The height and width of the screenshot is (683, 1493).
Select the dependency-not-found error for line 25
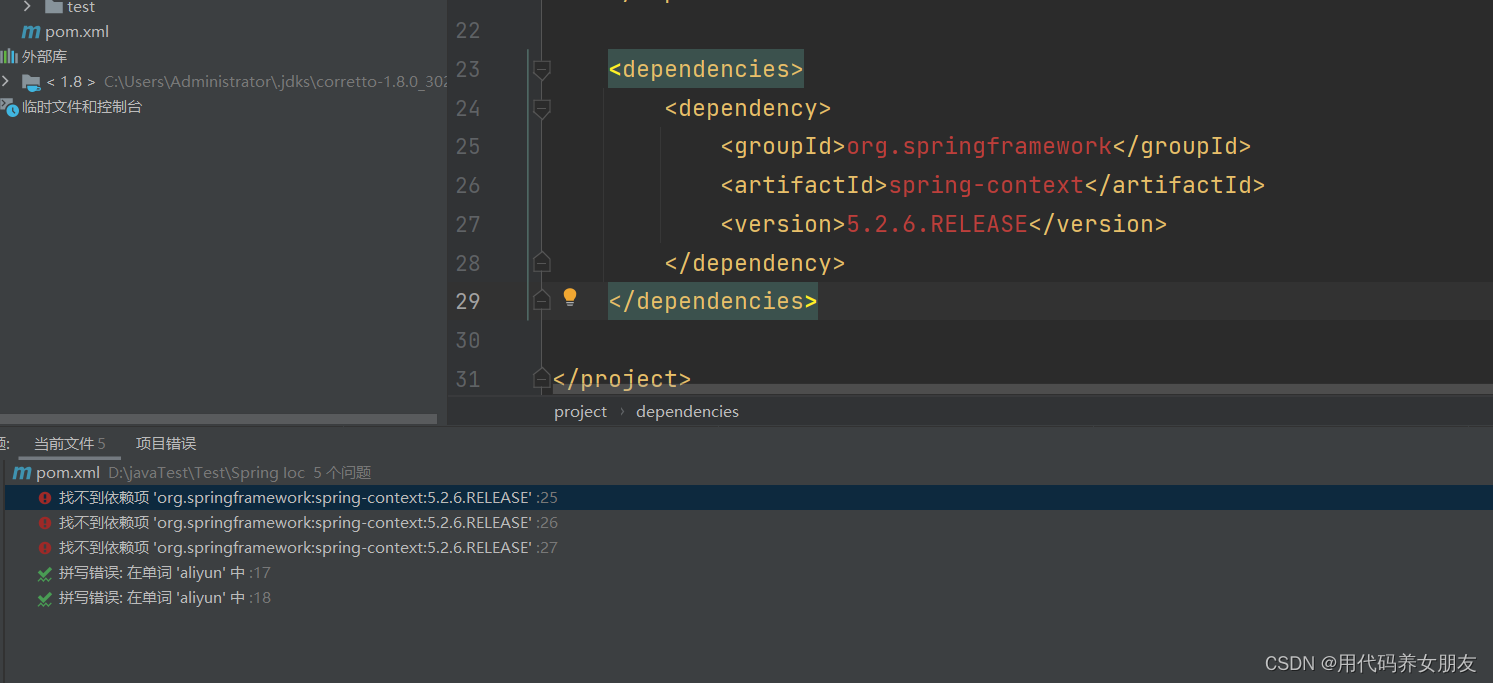pyautogui.click(x=749, y=497)
